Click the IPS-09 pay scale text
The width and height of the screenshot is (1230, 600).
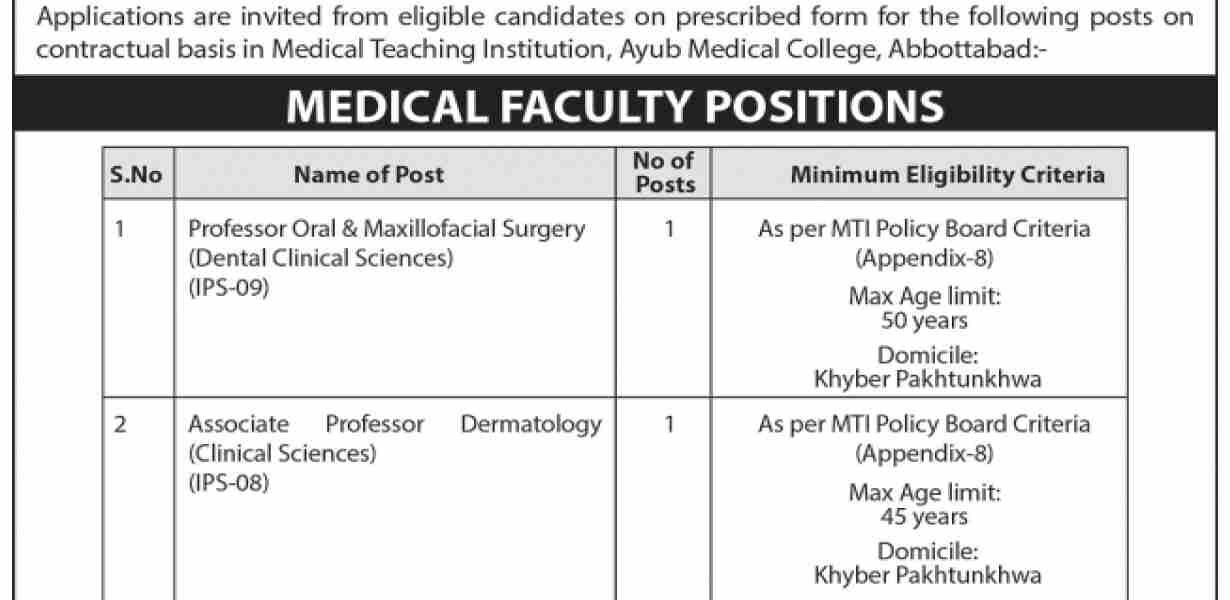tap(229, 287)
